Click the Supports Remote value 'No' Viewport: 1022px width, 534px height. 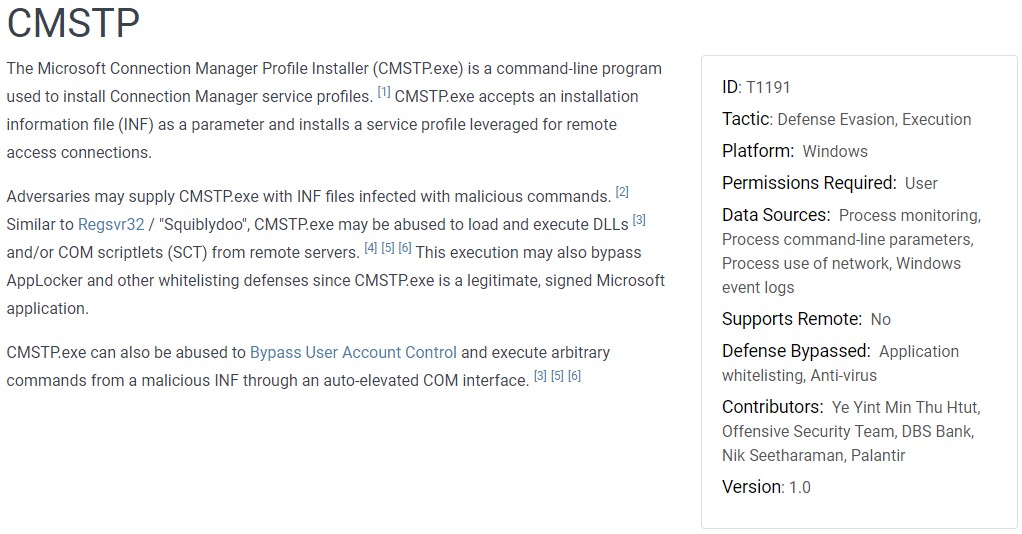(x=880, y=319)
